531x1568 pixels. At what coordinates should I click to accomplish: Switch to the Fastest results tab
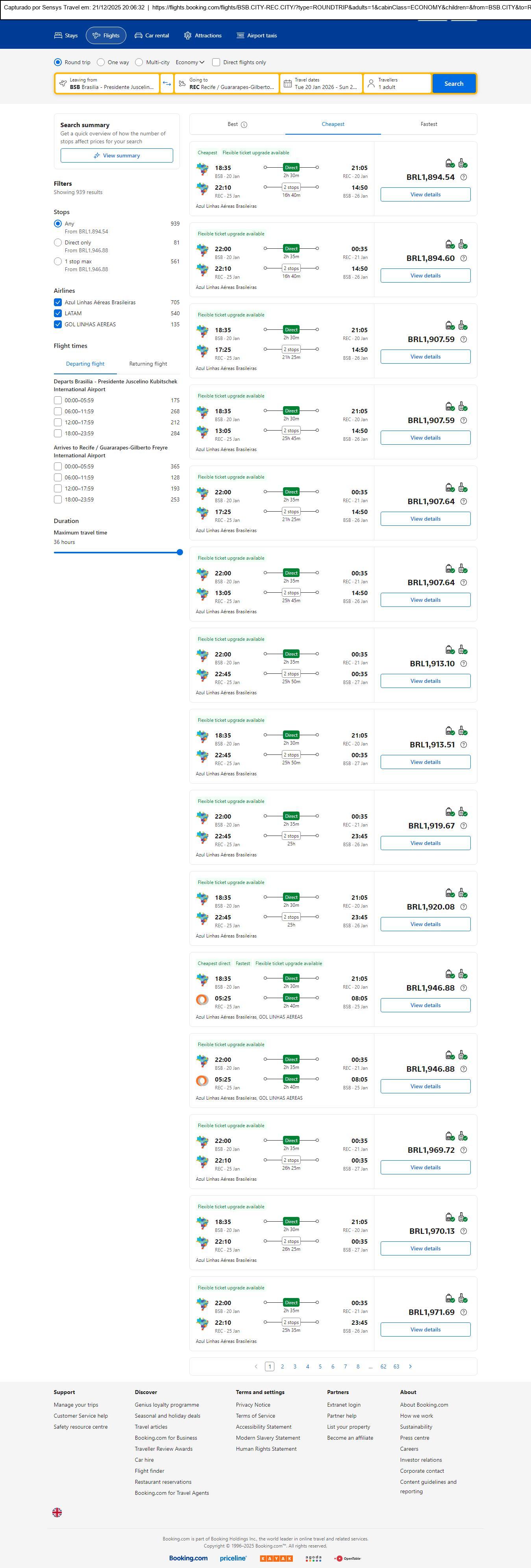(x=429, y=124)
